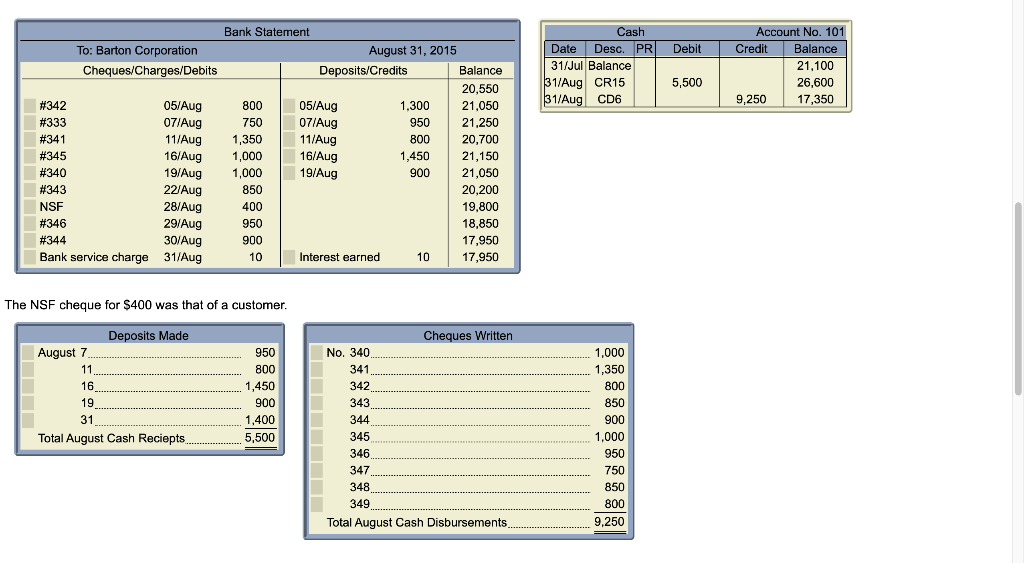Check the box beside cheque #343 on bank statement

29,190
